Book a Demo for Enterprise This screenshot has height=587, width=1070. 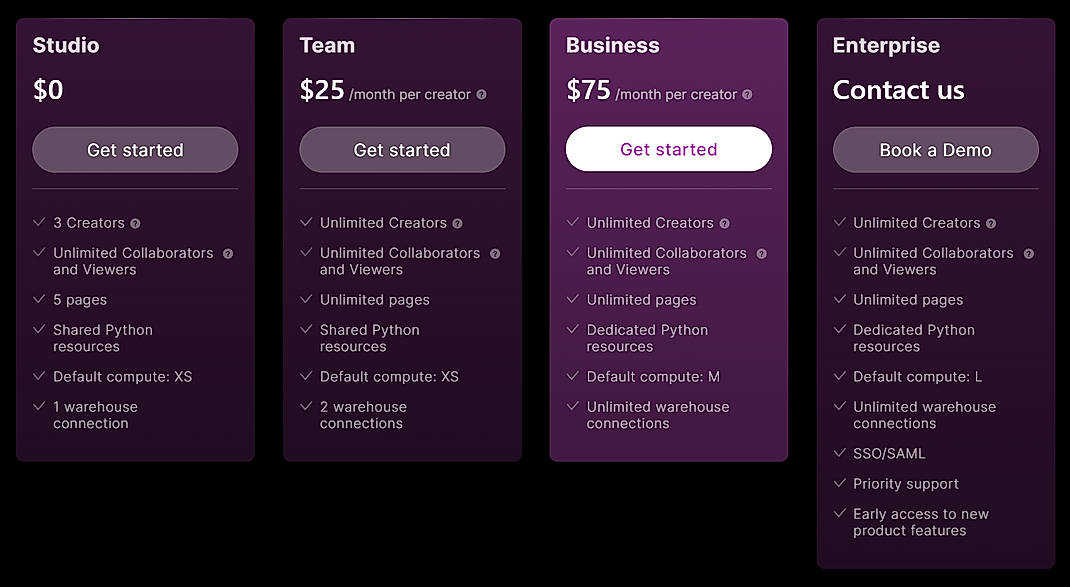point(935,149)
